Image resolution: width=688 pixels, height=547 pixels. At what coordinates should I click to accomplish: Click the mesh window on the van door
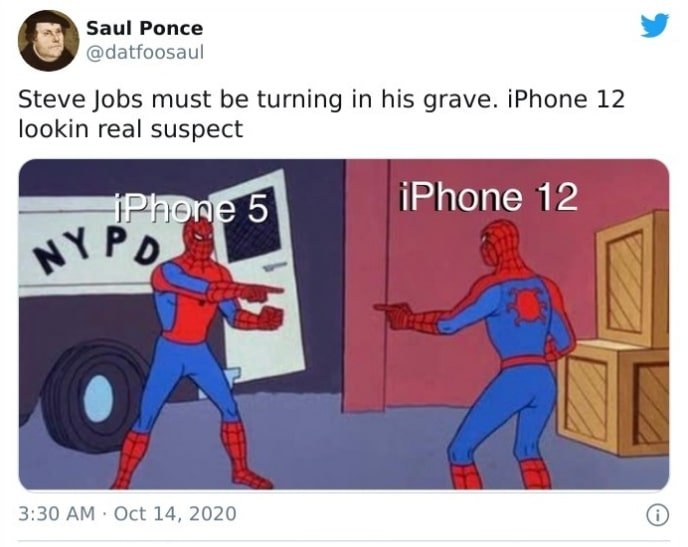click(x=252, y=225)
